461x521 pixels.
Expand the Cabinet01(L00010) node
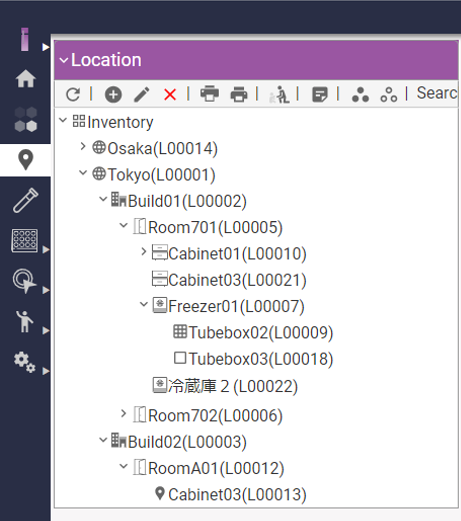144,252
